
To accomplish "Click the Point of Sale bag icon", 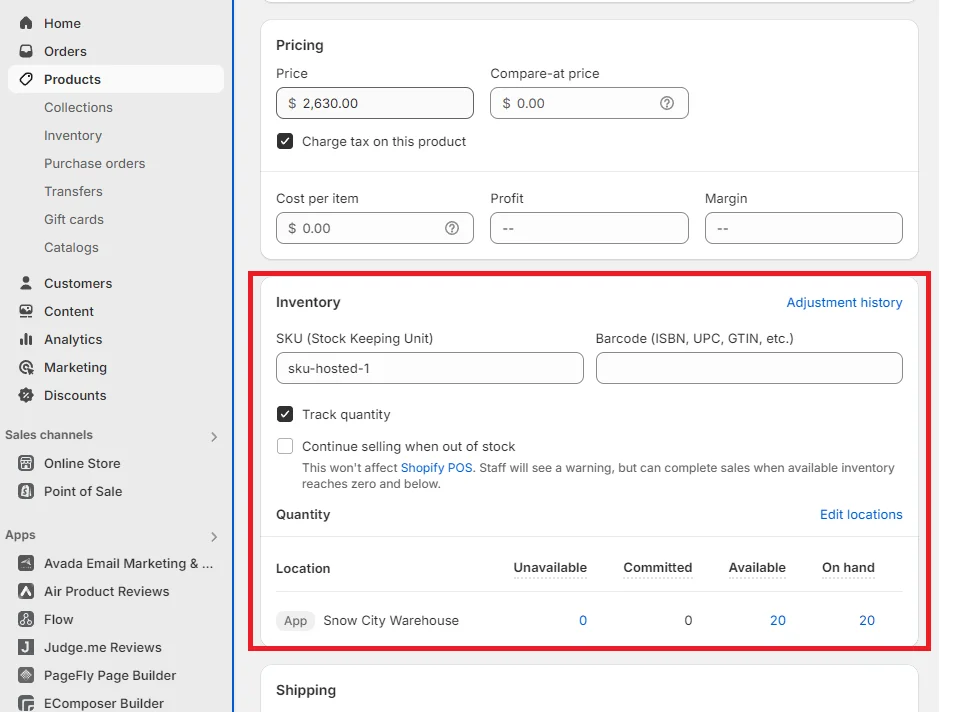I will [26, 491].
